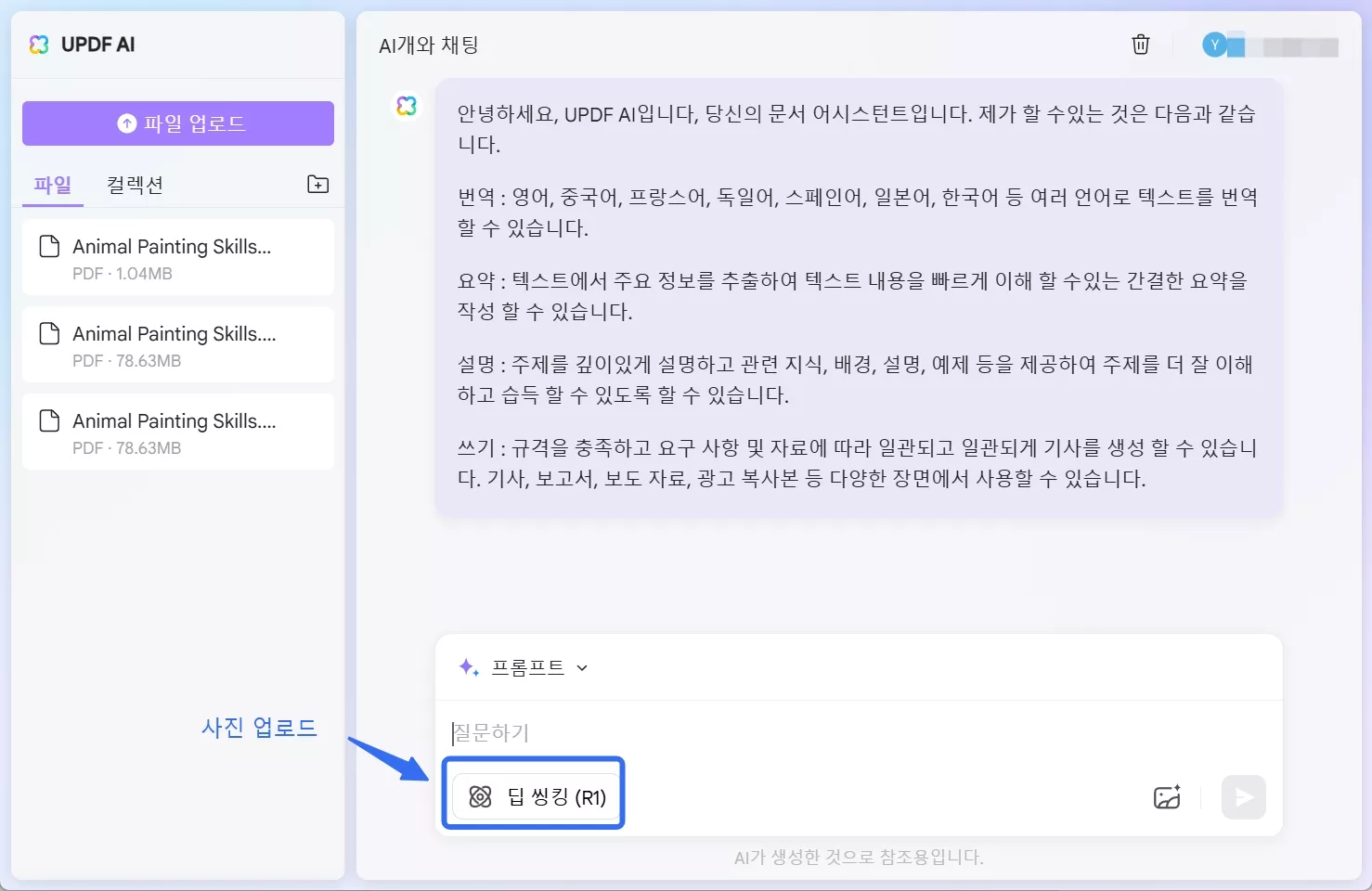Switch to the 파일 tab
The image size is (1372, 891).
click(53, 185)
